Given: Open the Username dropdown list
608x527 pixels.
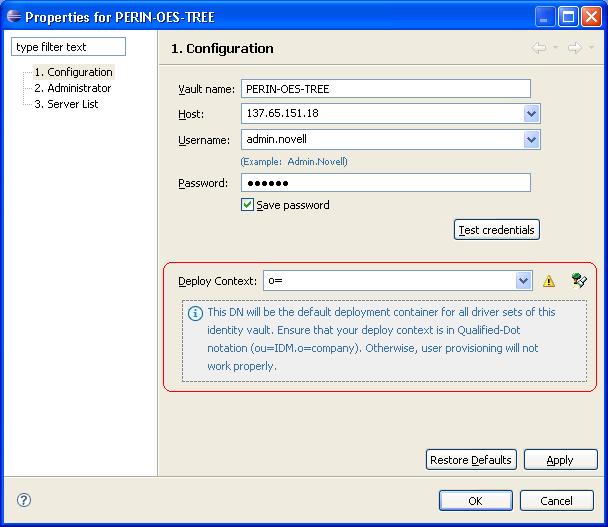Looking at the screenshot, I should [x=531, y=140].
